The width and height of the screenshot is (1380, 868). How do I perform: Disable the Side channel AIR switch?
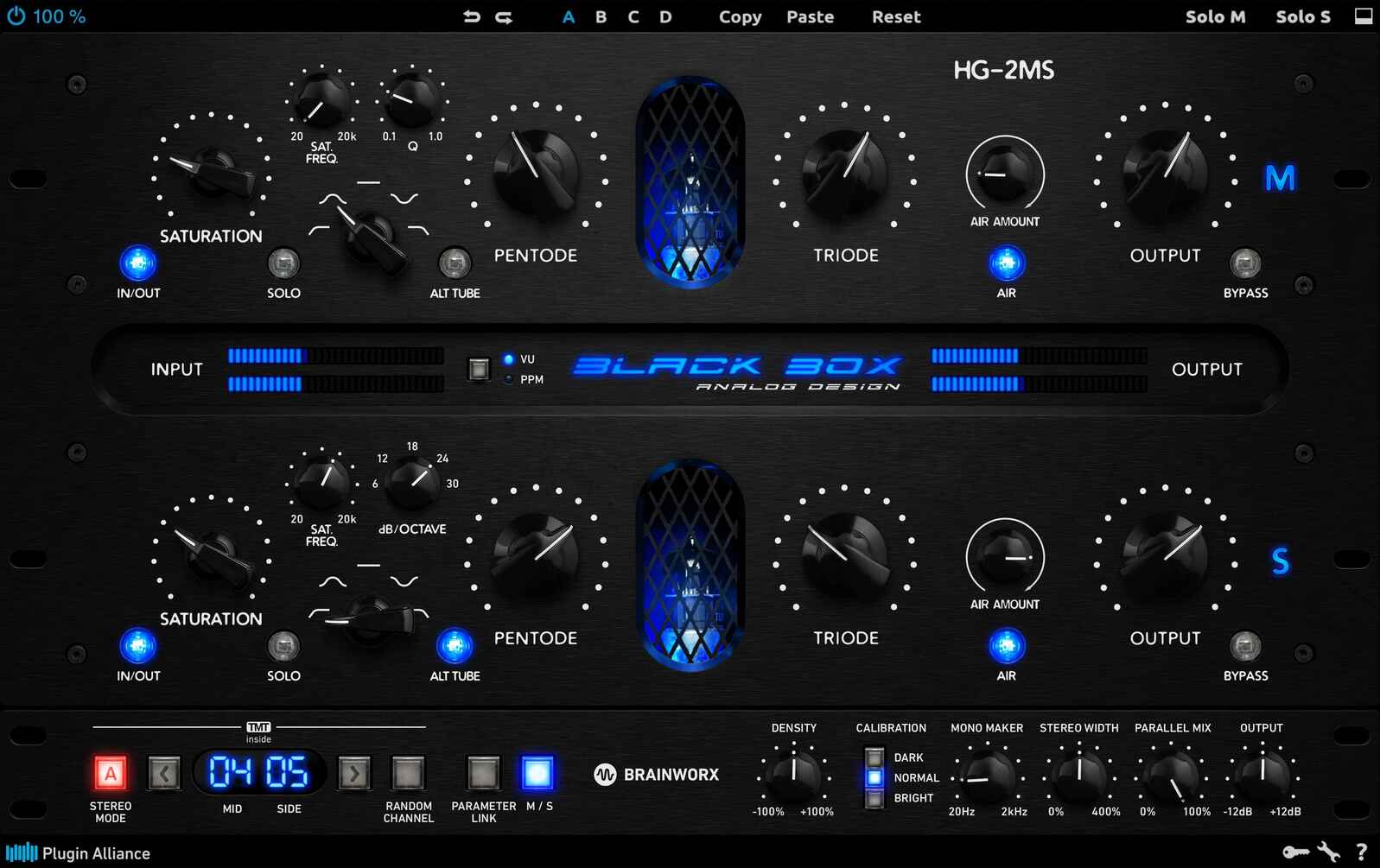pos(1006,646)
